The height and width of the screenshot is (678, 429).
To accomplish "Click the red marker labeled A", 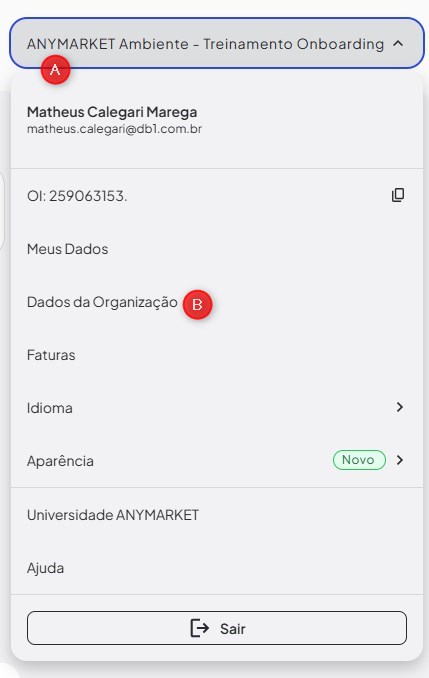I will click(x=55, y=70).
